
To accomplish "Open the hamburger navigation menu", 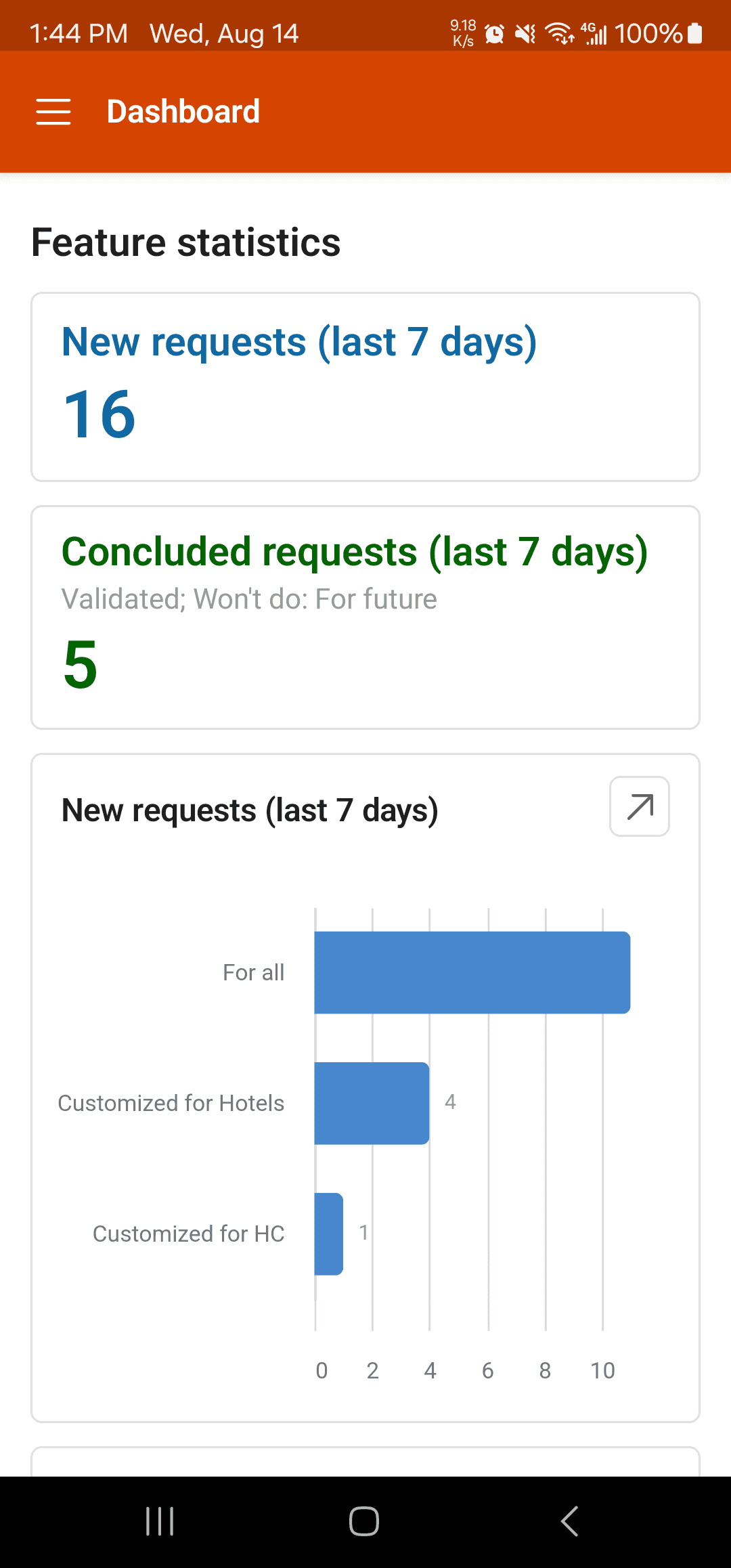I will tap(53, 112).
